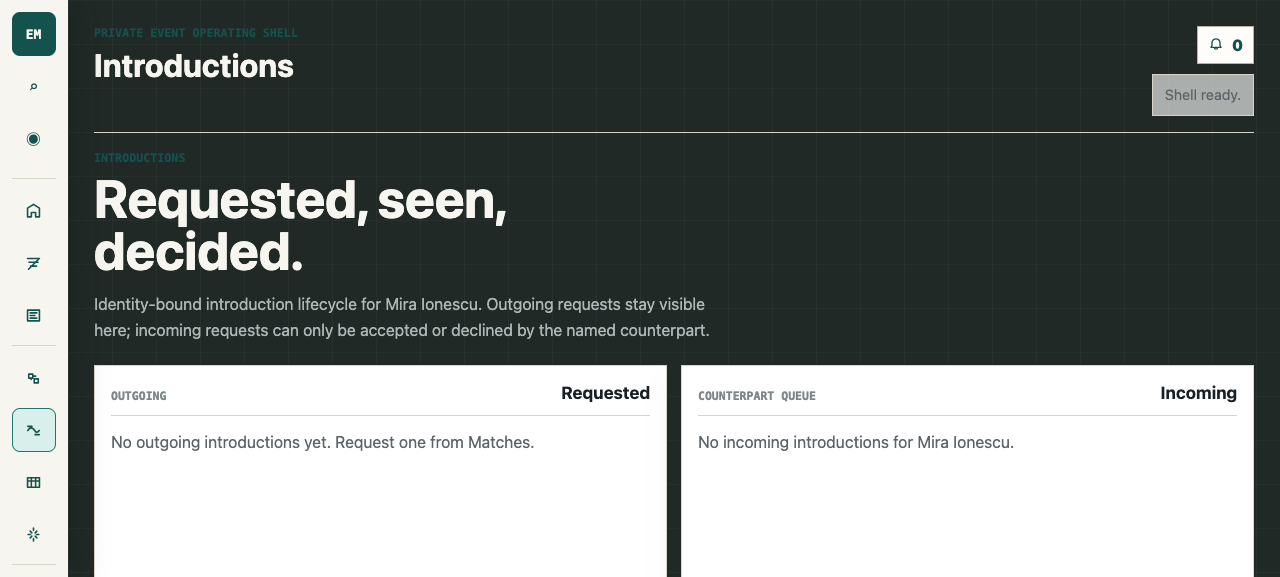Viewport: 1280px width, 577px height.
Task: Open notifications bell showing 0
Action: coord(1225,45)
